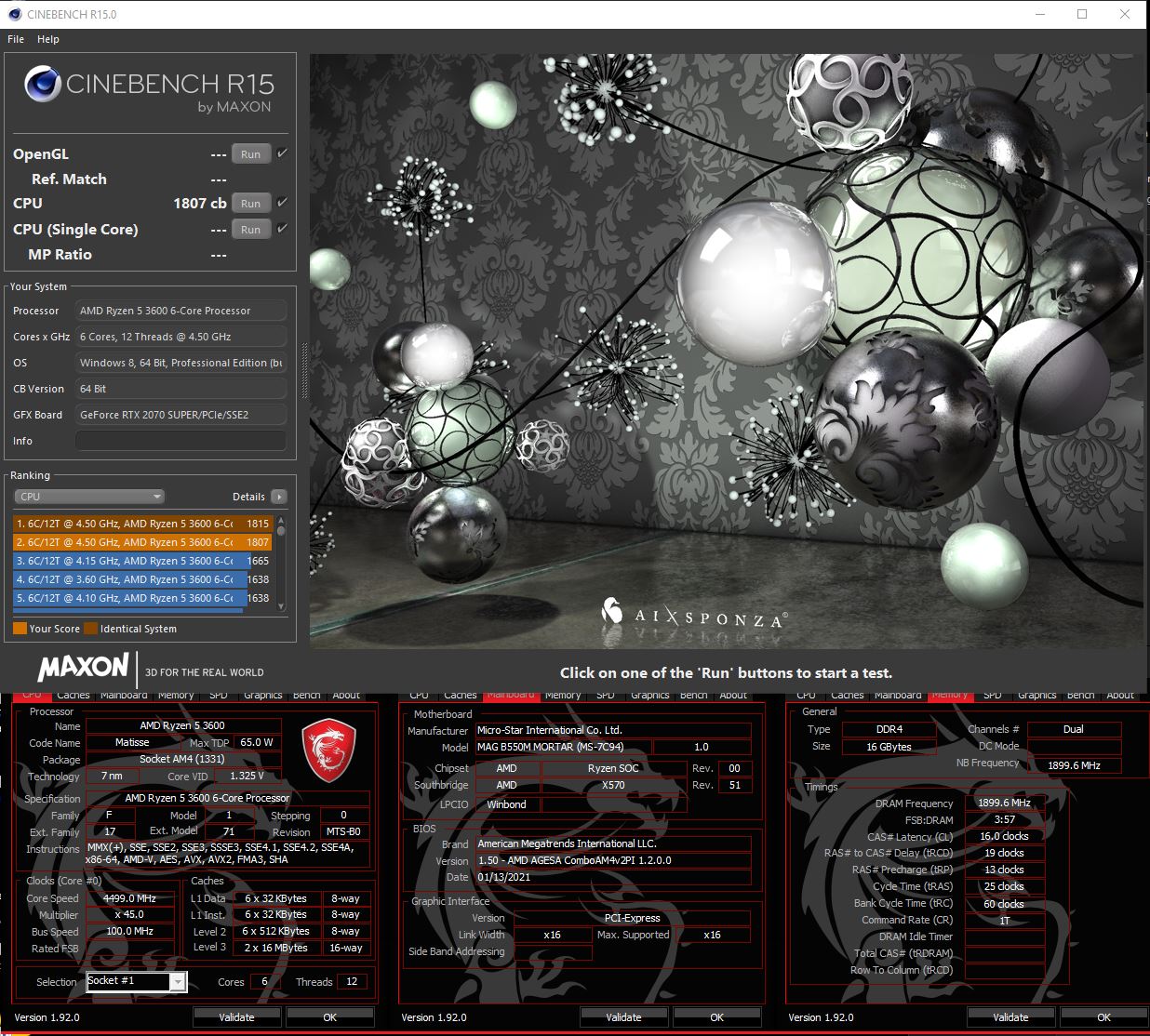1150x1036 pixels.
Task: Click the panel divider grip handle
Action: 303,371
